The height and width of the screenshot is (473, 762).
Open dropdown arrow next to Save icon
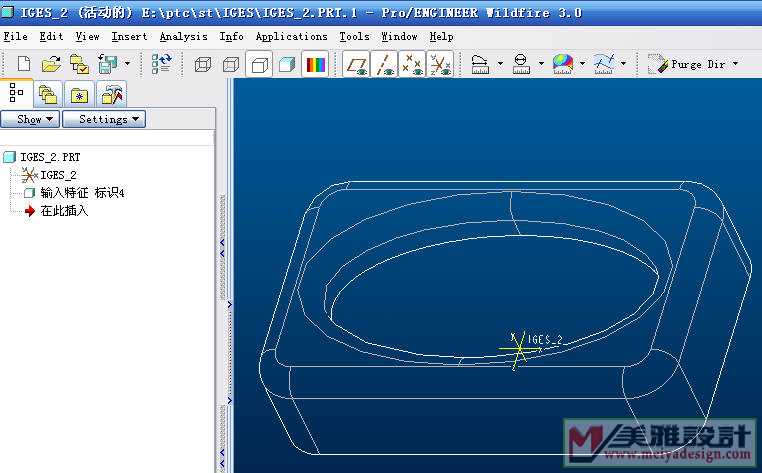point(127,63)
